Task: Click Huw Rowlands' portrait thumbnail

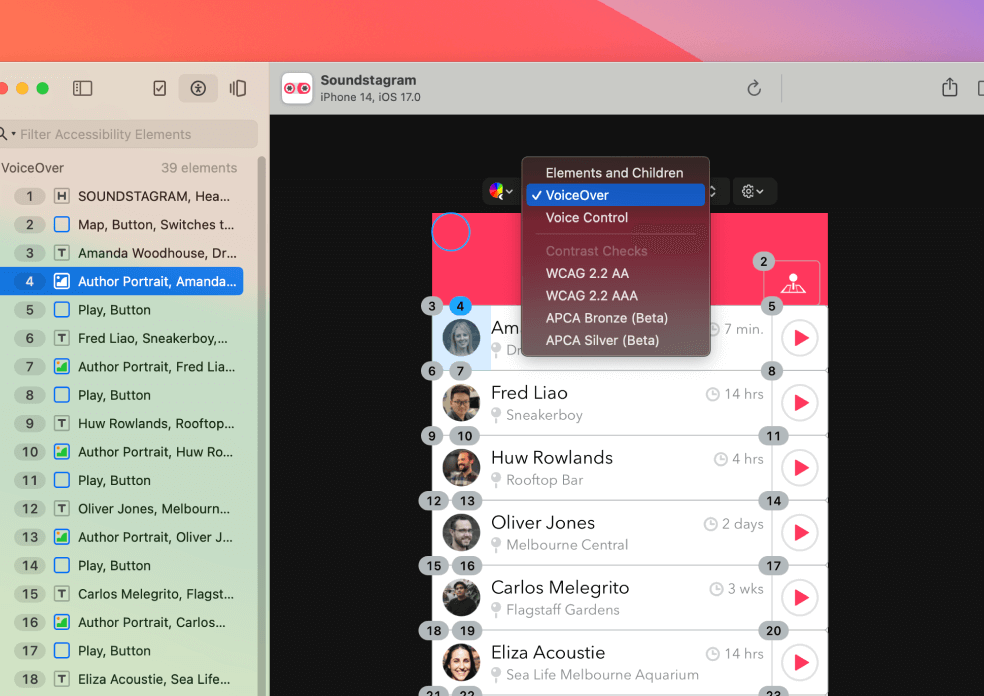Action: pos(461,468)
